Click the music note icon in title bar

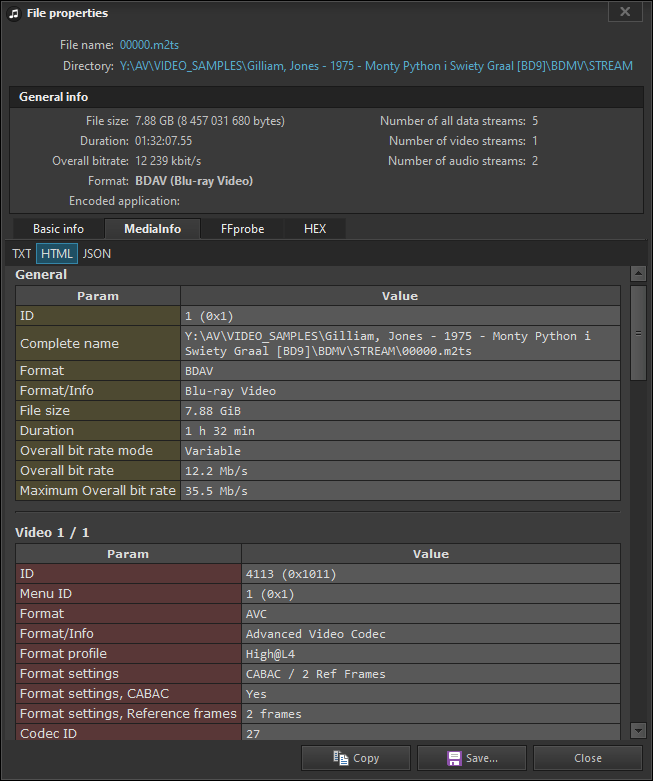pos(14,13)
